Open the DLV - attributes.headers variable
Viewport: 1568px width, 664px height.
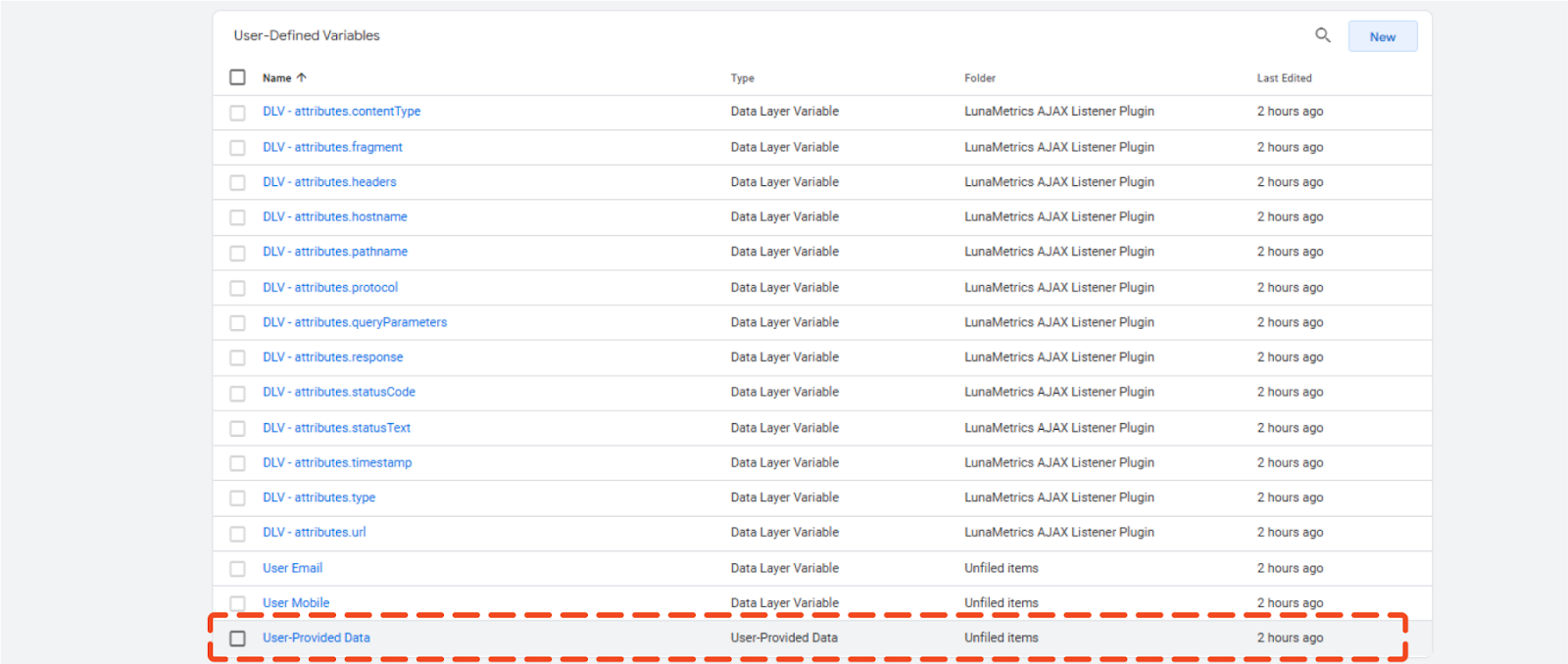pyautogui.click(x=329, y=182)
